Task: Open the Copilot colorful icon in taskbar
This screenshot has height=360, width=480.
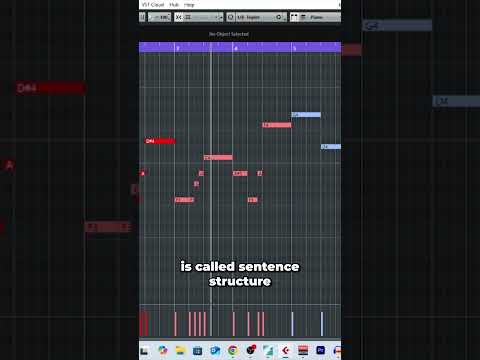Action: pyautogui.click(x=163, y=350)
